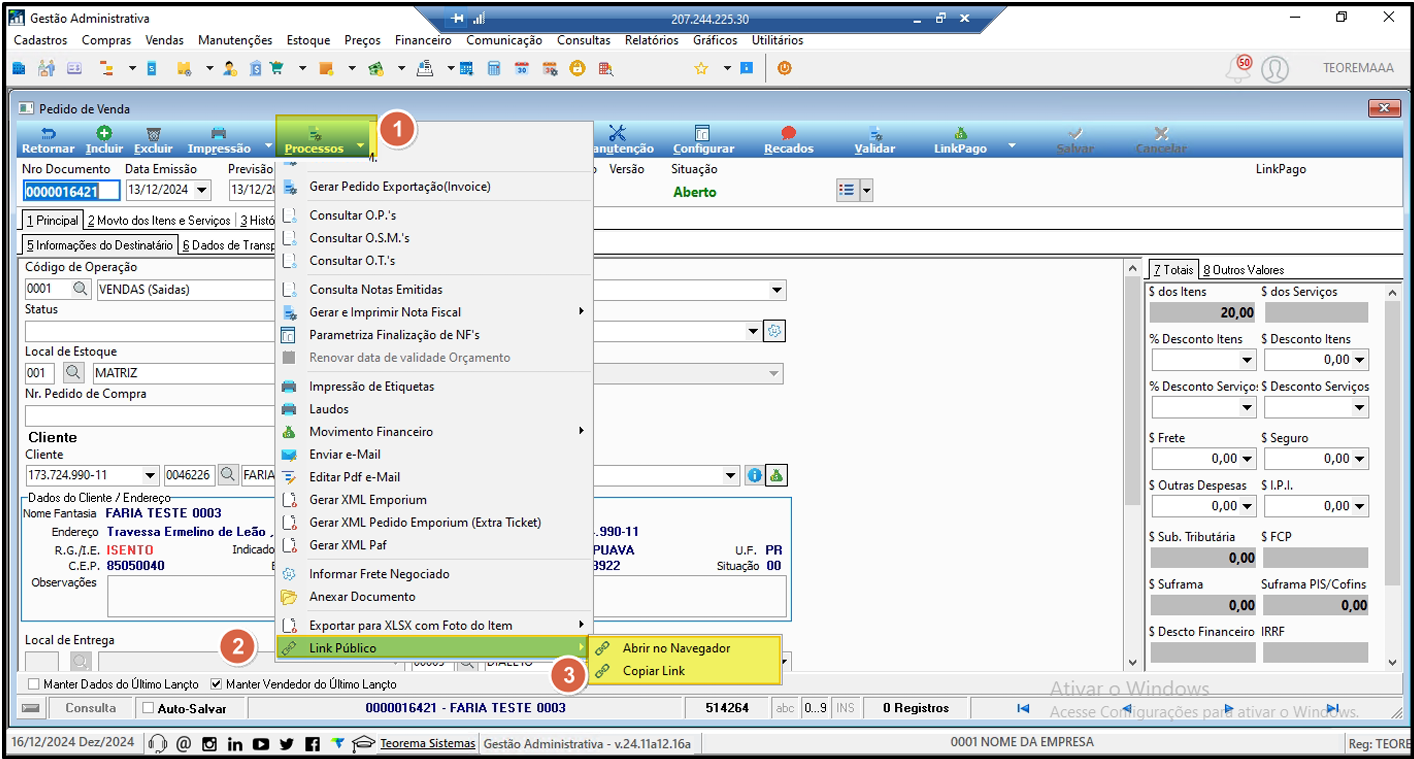
Task: Click the notification bell with 50 badge
Action: [1238, 68]
